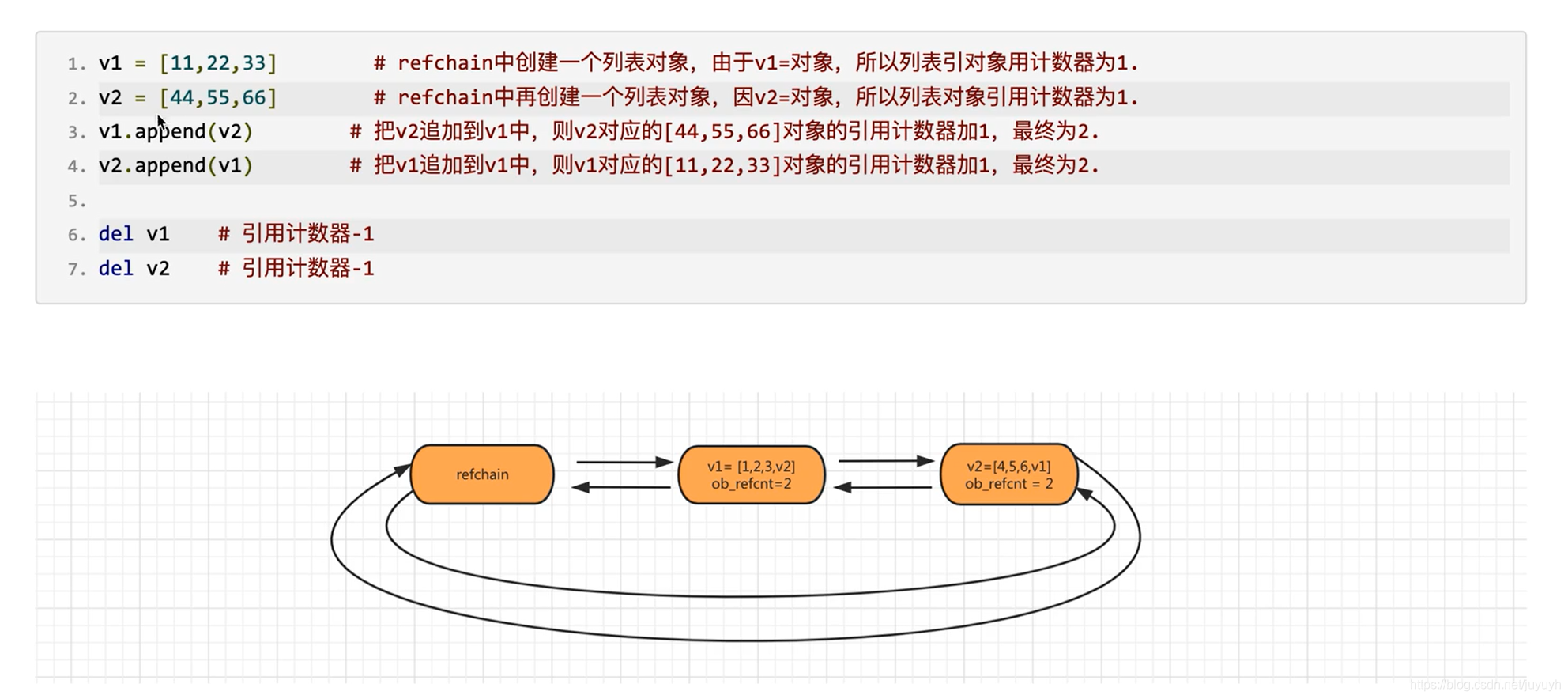Select the 'v1= [1,2,3,v2]' diagram node
This screenshot has width=1568, height=699.
coord(752,474)
